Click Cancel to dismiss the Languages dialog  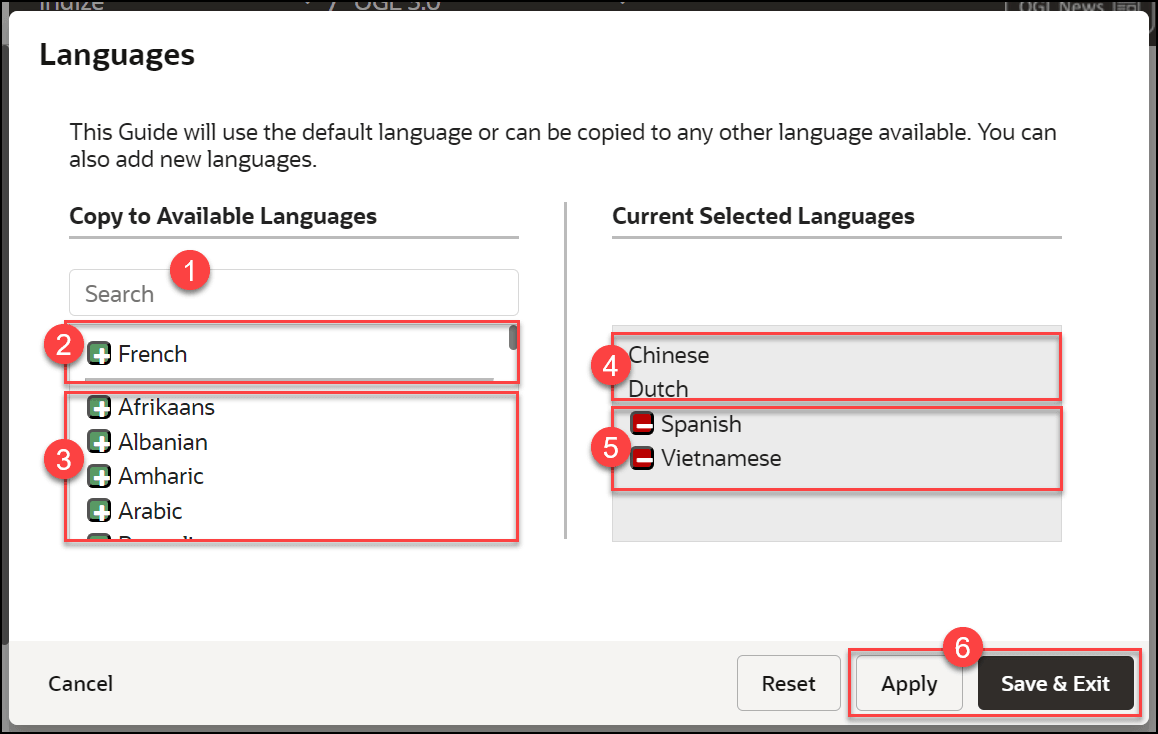(80, 683)
